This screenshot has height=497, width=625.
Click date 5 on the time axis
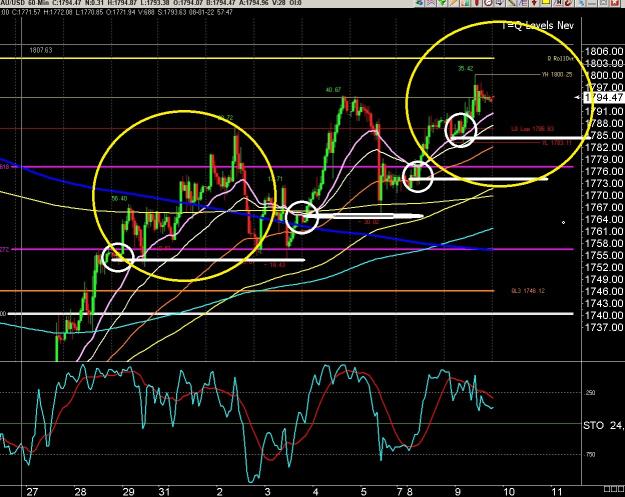coord(363,491)
